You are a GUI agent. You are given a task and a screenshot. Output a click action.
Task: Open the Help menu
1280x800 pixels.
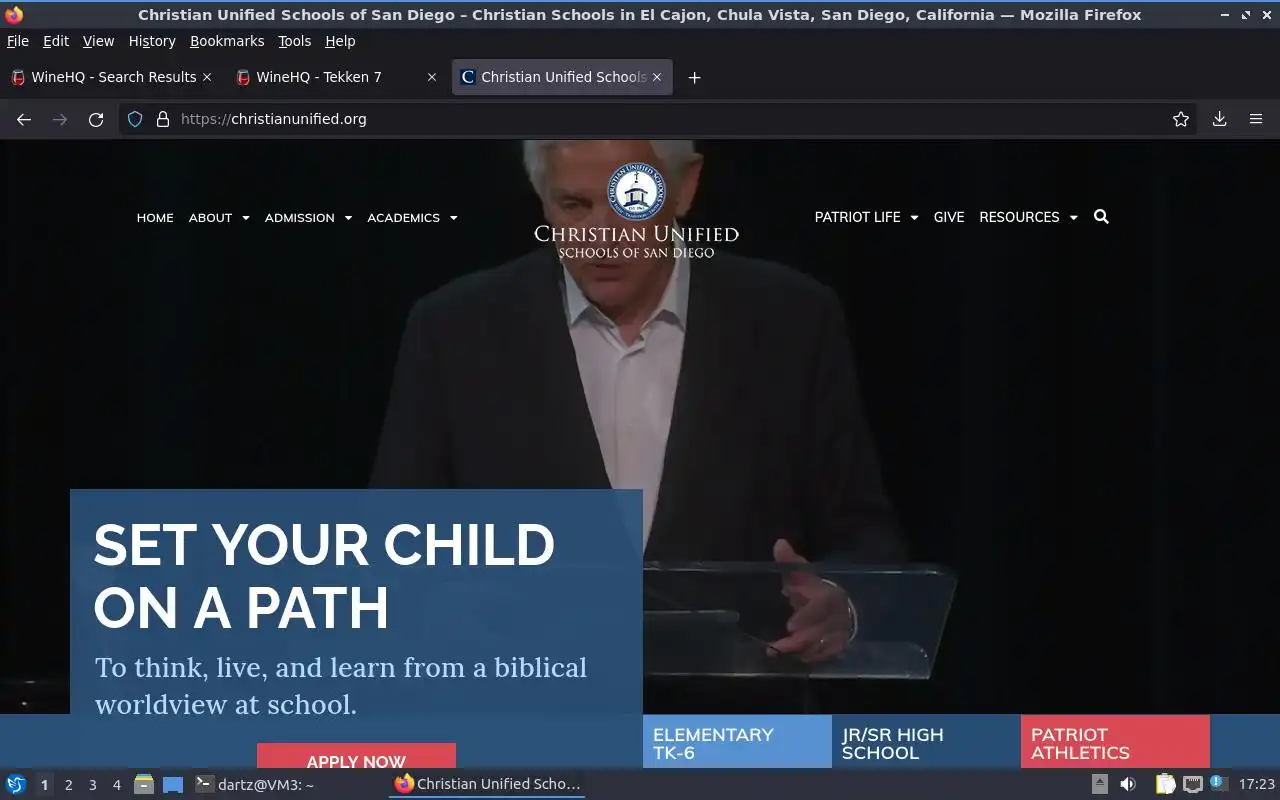pos(340,41)
